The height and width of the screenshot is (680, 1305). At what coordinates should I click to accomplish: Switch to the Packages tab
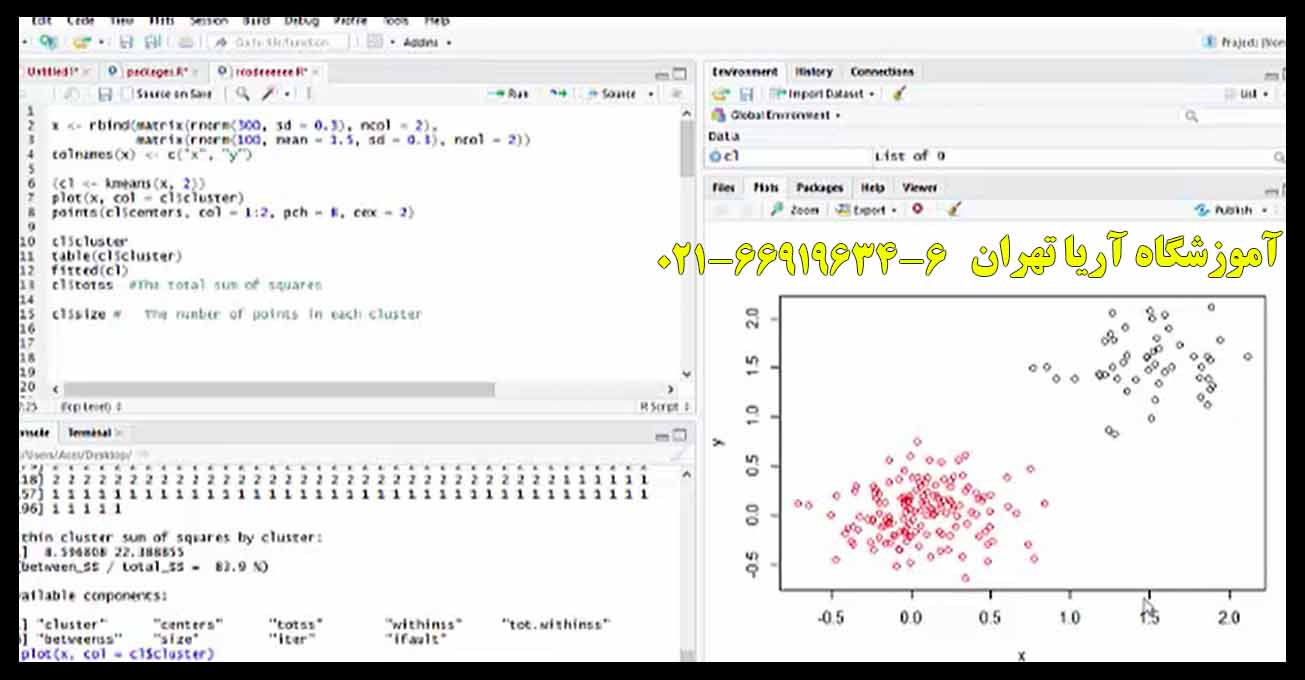click(x=819, y=188)
